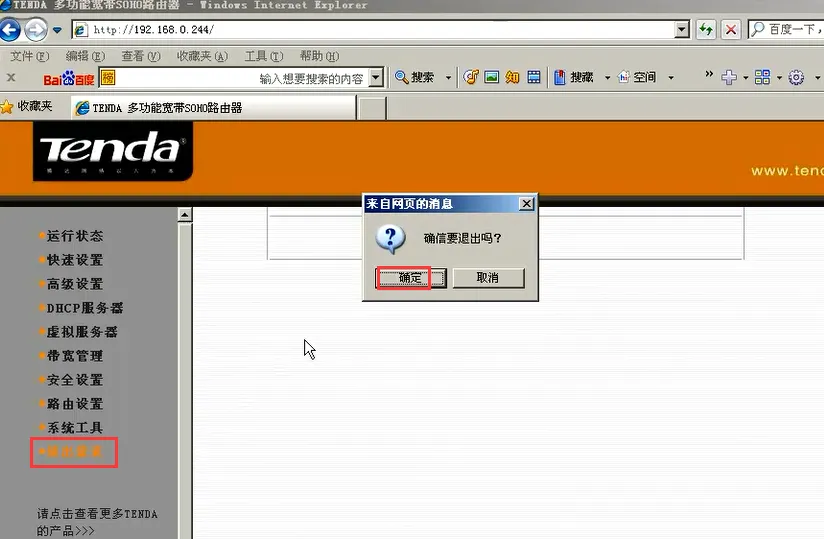The width and height of the screenshot is (824, 539).
Task: Open 带宽管理 in the sidebar
Action: click(75, 356)
